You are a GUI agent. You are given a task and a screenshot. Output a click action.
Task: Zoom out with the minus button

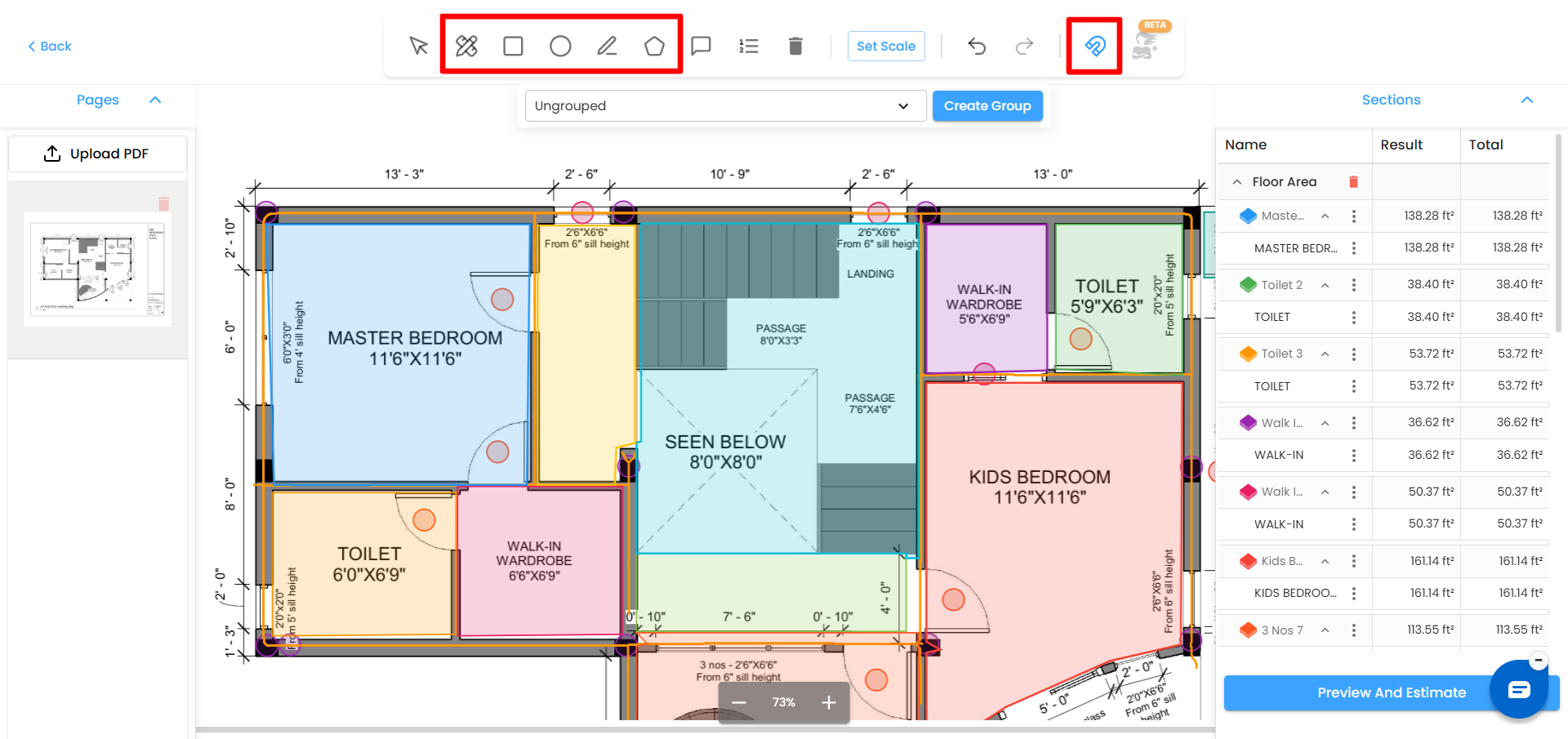(x=739, y=702)
